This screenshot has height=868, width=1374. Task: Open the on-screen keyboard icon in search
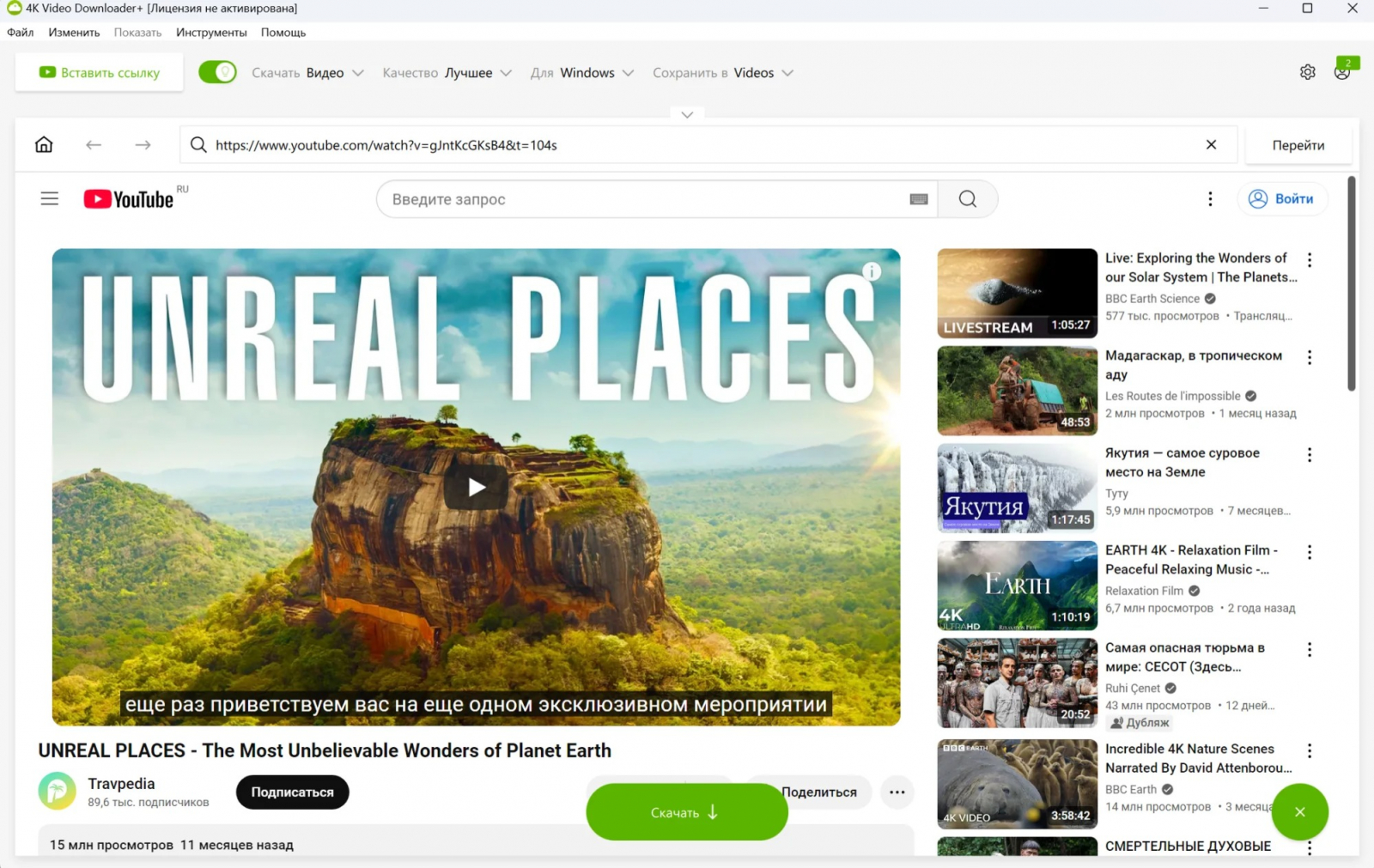(918, 199)
